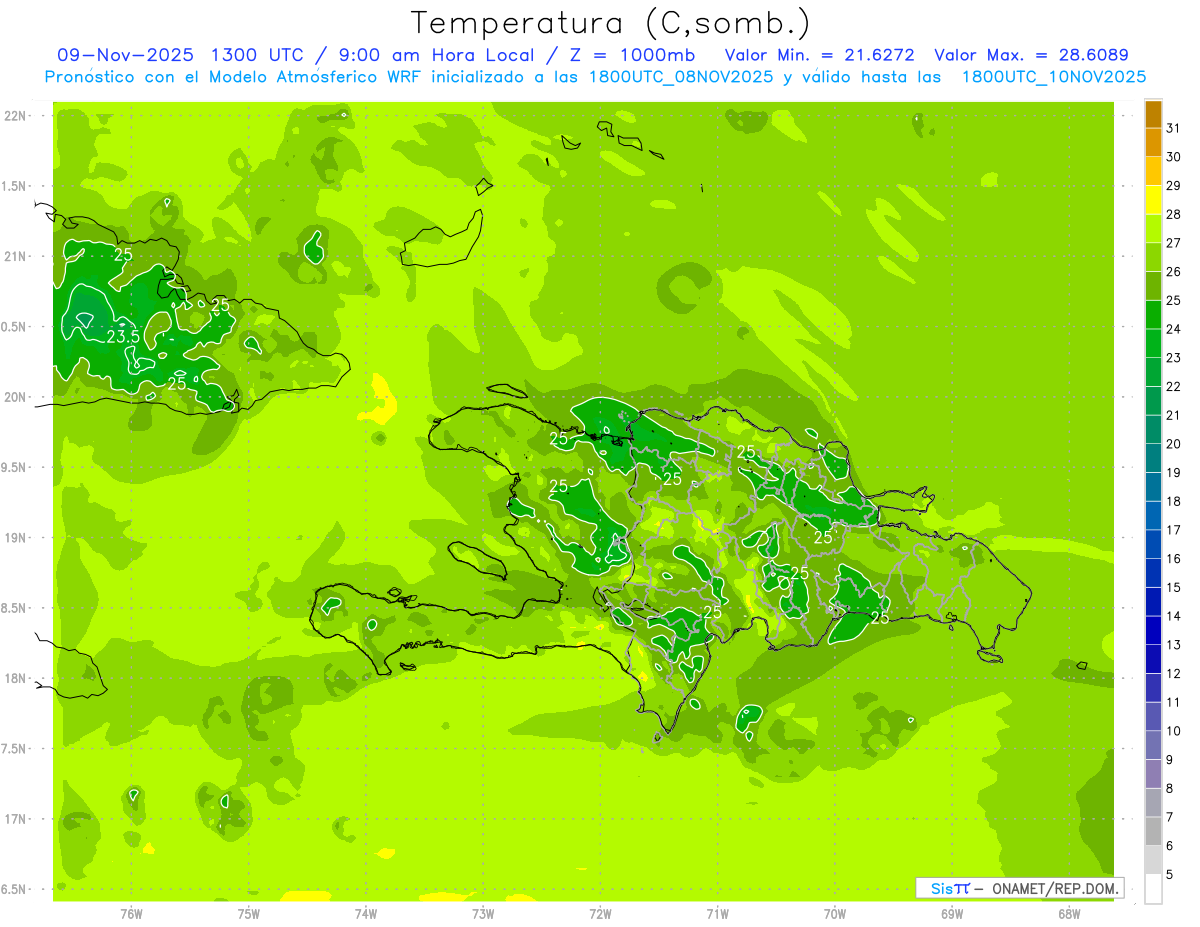This screenshot has height=927, width=1200.
Task: Click the map title Temperatura (C,somb.)
Action: click(x=610, y=22)
